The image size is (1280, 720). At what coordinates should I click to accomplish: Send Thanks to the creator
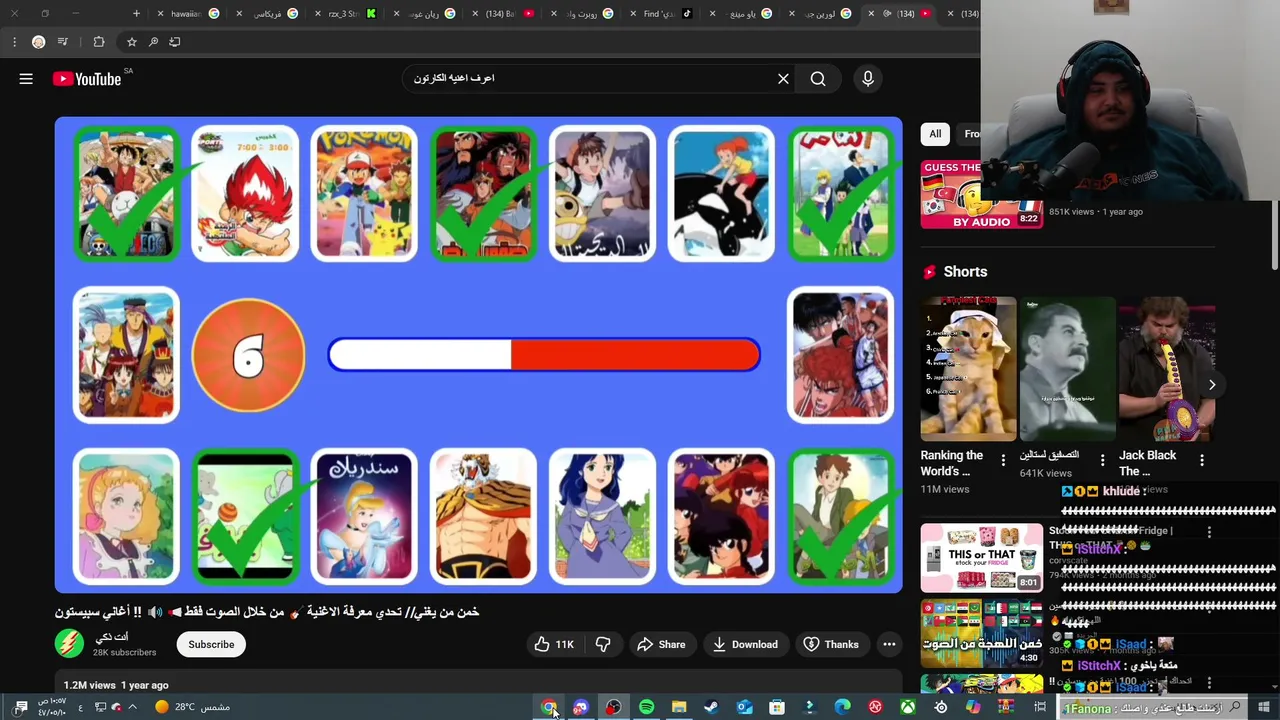click(x=831, y=644)
